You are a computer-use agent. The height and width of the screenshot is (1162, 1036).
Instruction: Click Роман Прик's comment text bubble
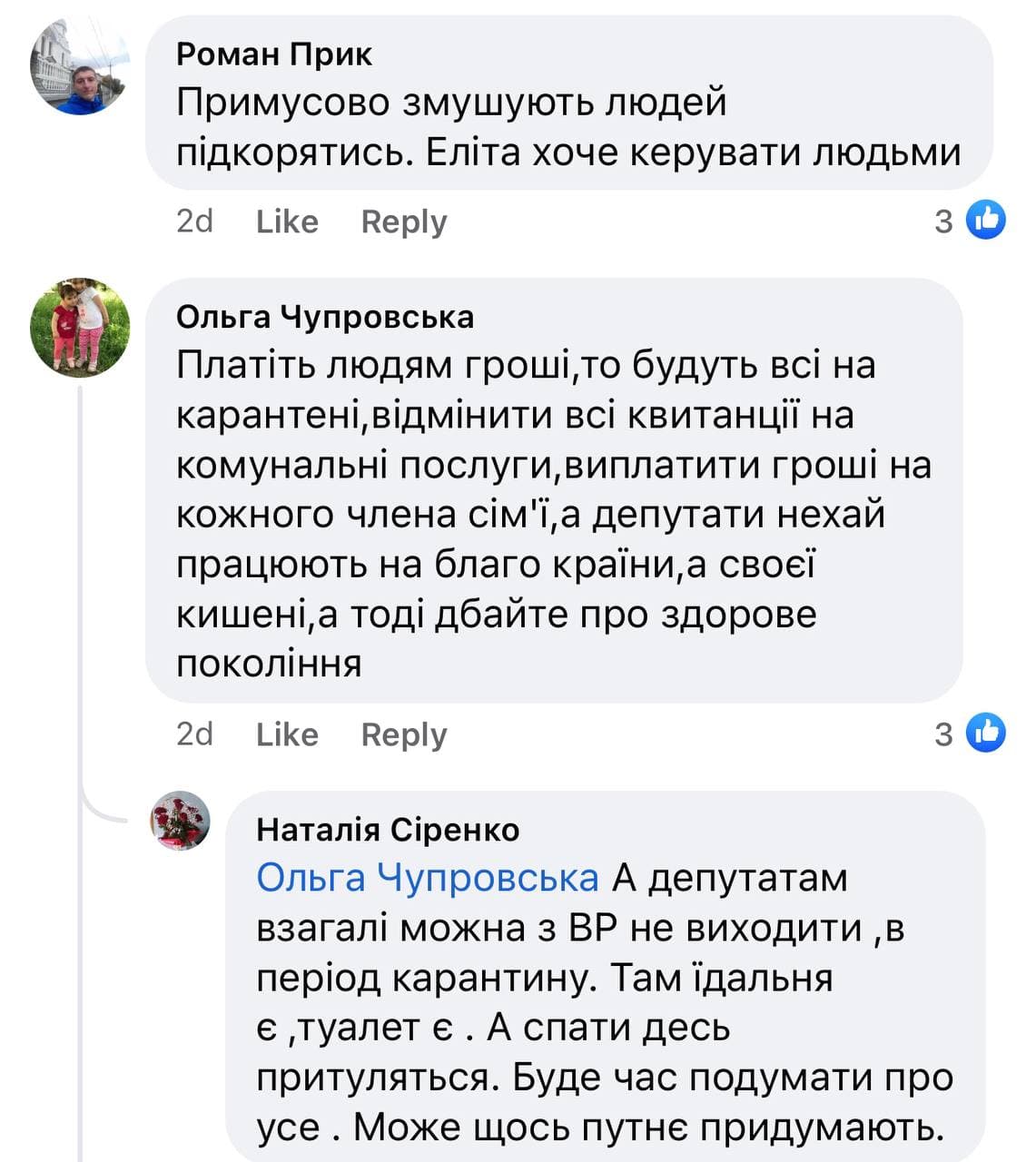pos(567,127)
